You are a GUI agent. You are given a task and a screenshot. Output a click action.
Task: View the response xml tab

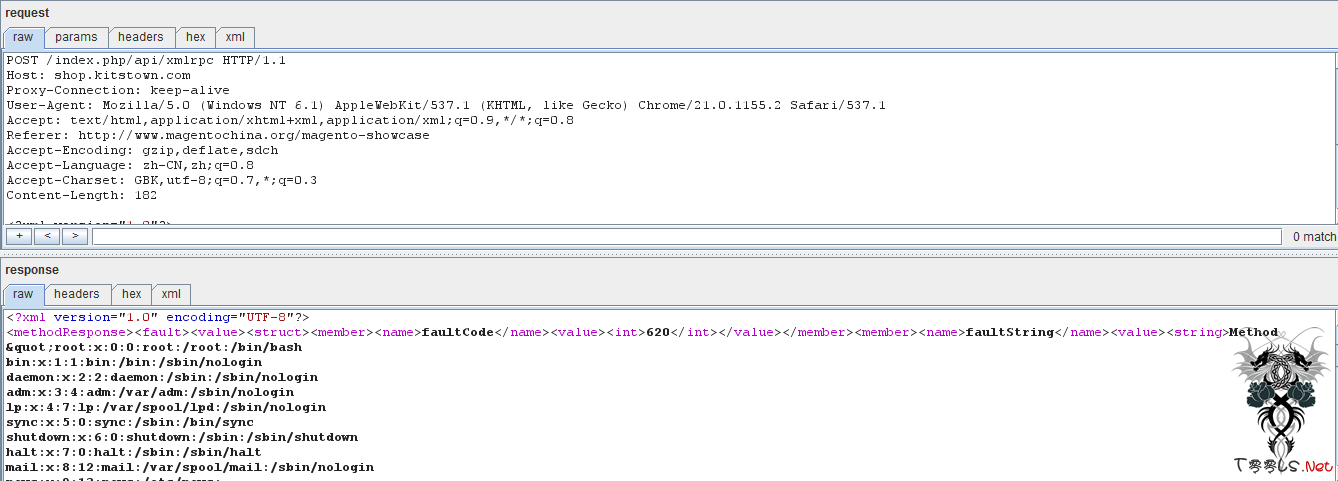171,294
